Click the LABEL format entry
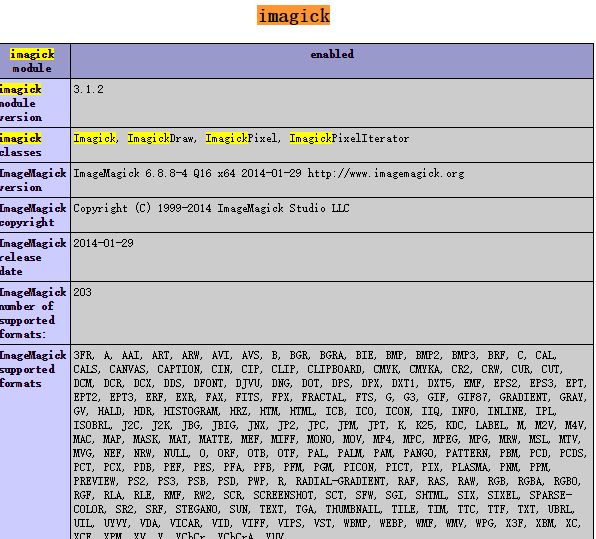The image size is (596, 539). pos(491,426)
